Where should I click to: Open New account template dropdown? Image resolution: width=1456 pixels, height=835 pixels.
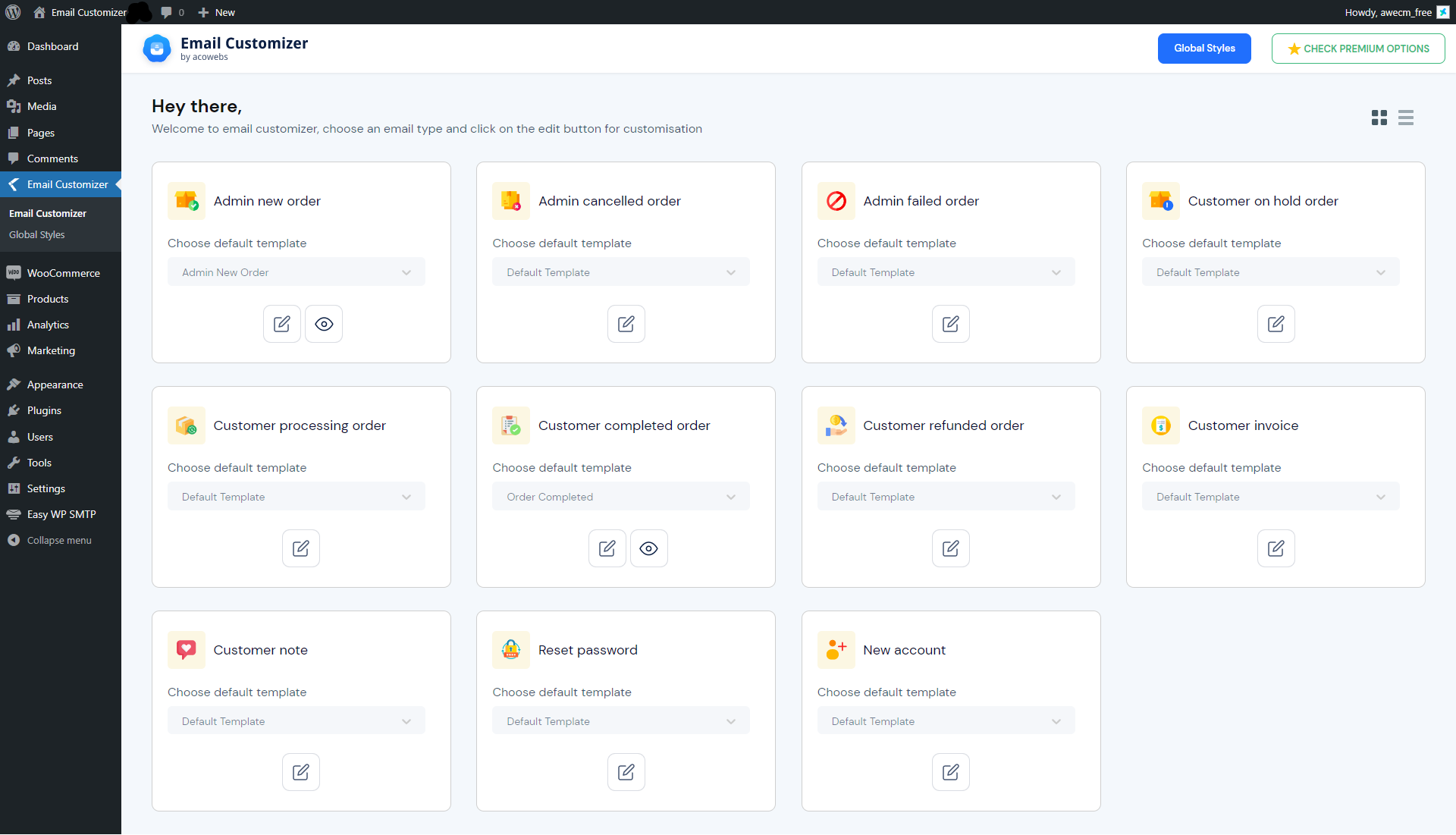pyautogui.click(x=946, y=721)
